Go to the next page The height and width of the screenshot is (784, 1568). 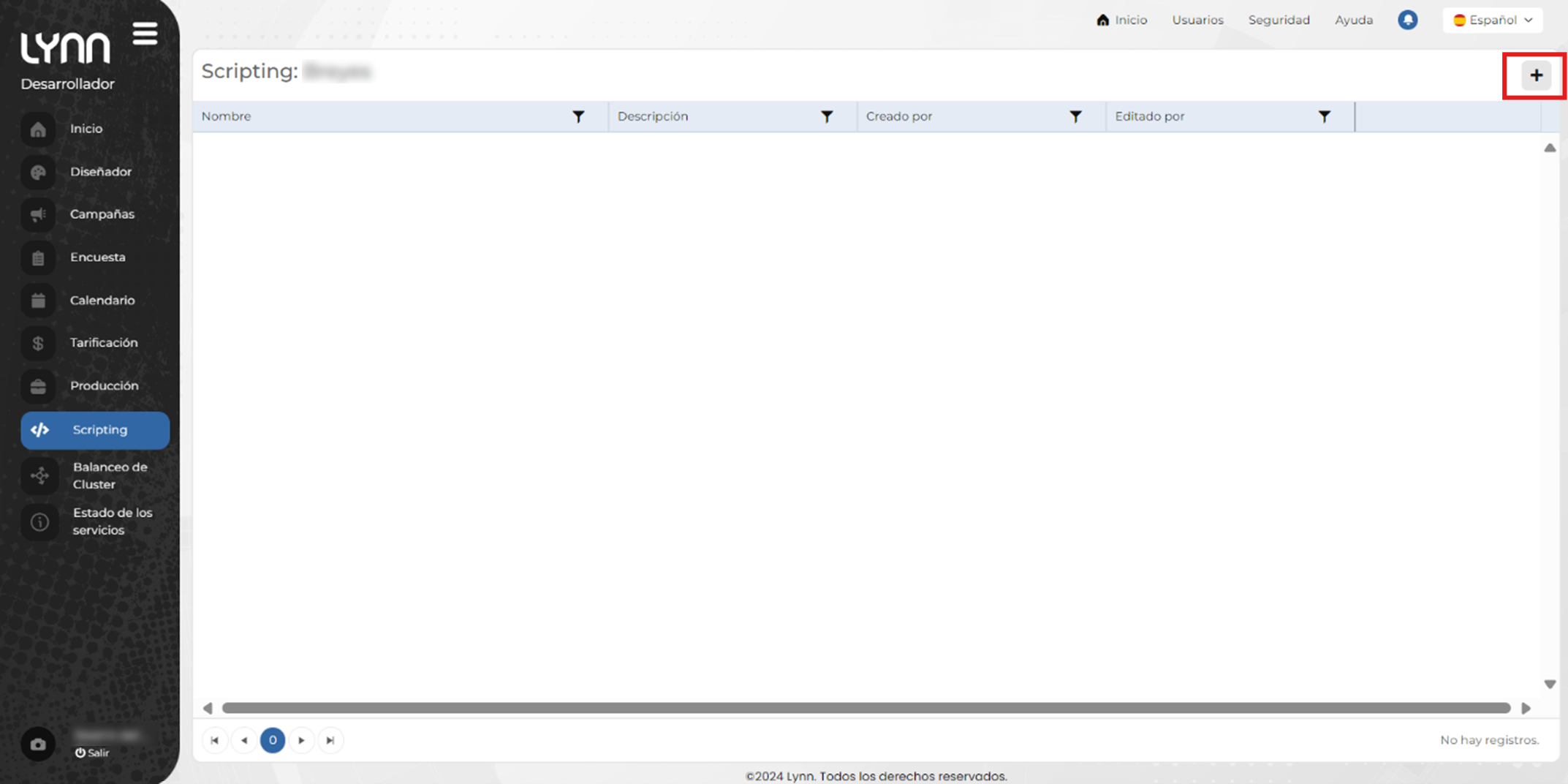coord(301,740)
